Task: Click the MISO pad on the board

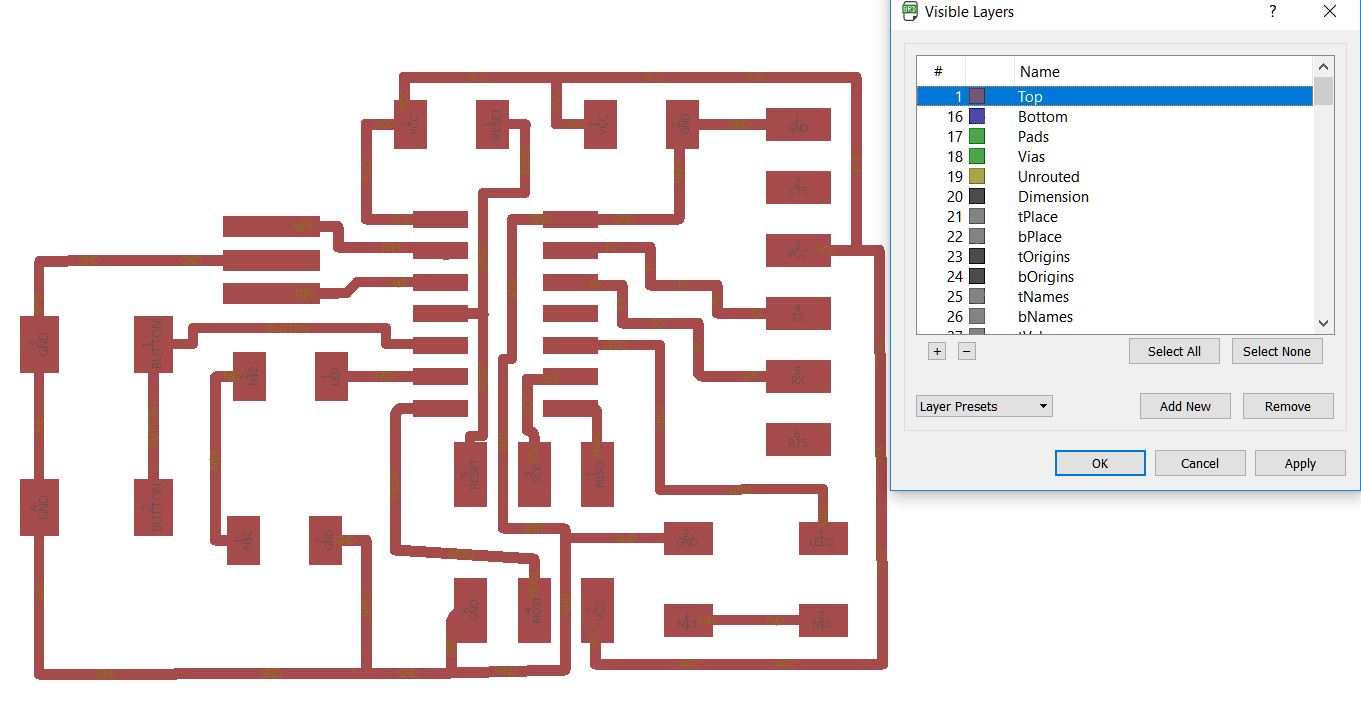Action: tap(598, 474)
